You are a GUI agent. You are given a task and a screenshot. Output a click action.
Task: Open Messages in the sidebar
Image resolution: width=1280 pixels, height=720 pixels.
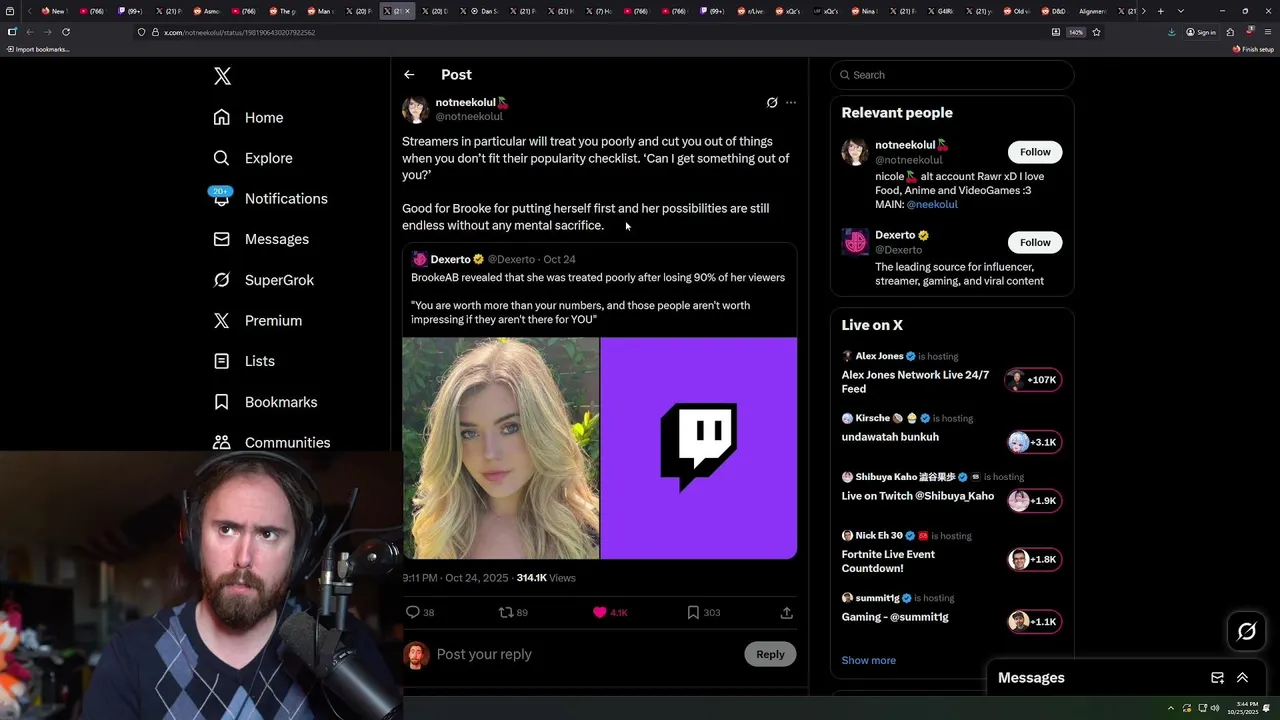pyautogui.click(x=261, y=239)
